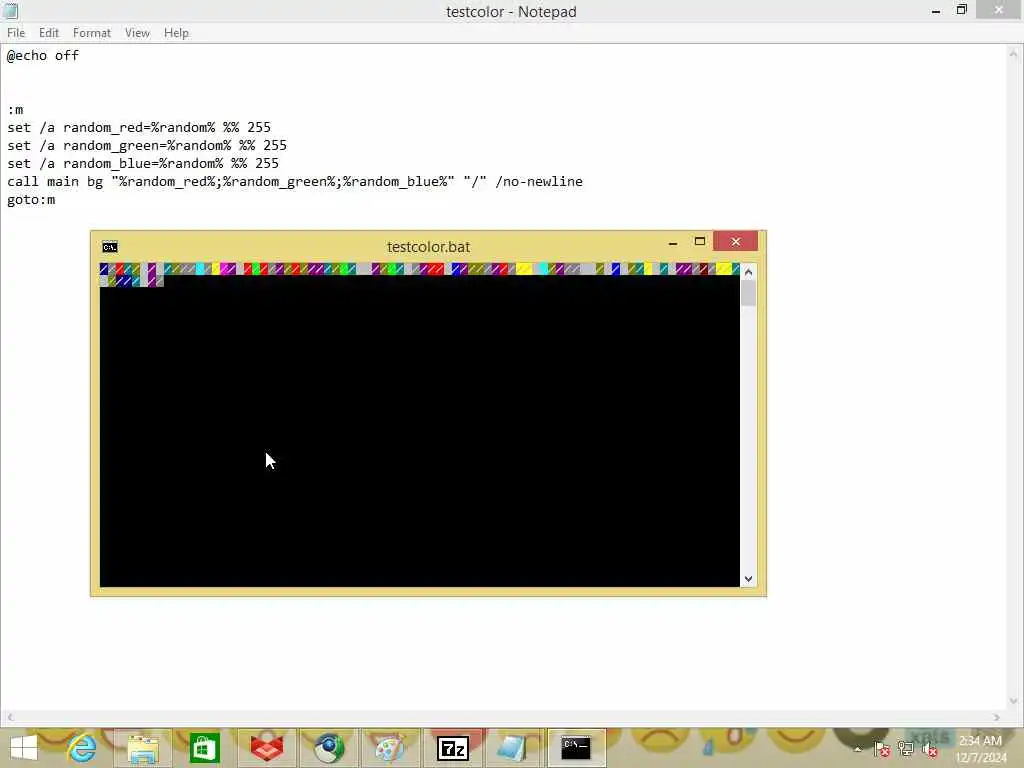Click the '/no-newline' text in Notepad
This screenshot has height=768, width=1024.
point(539,182)
